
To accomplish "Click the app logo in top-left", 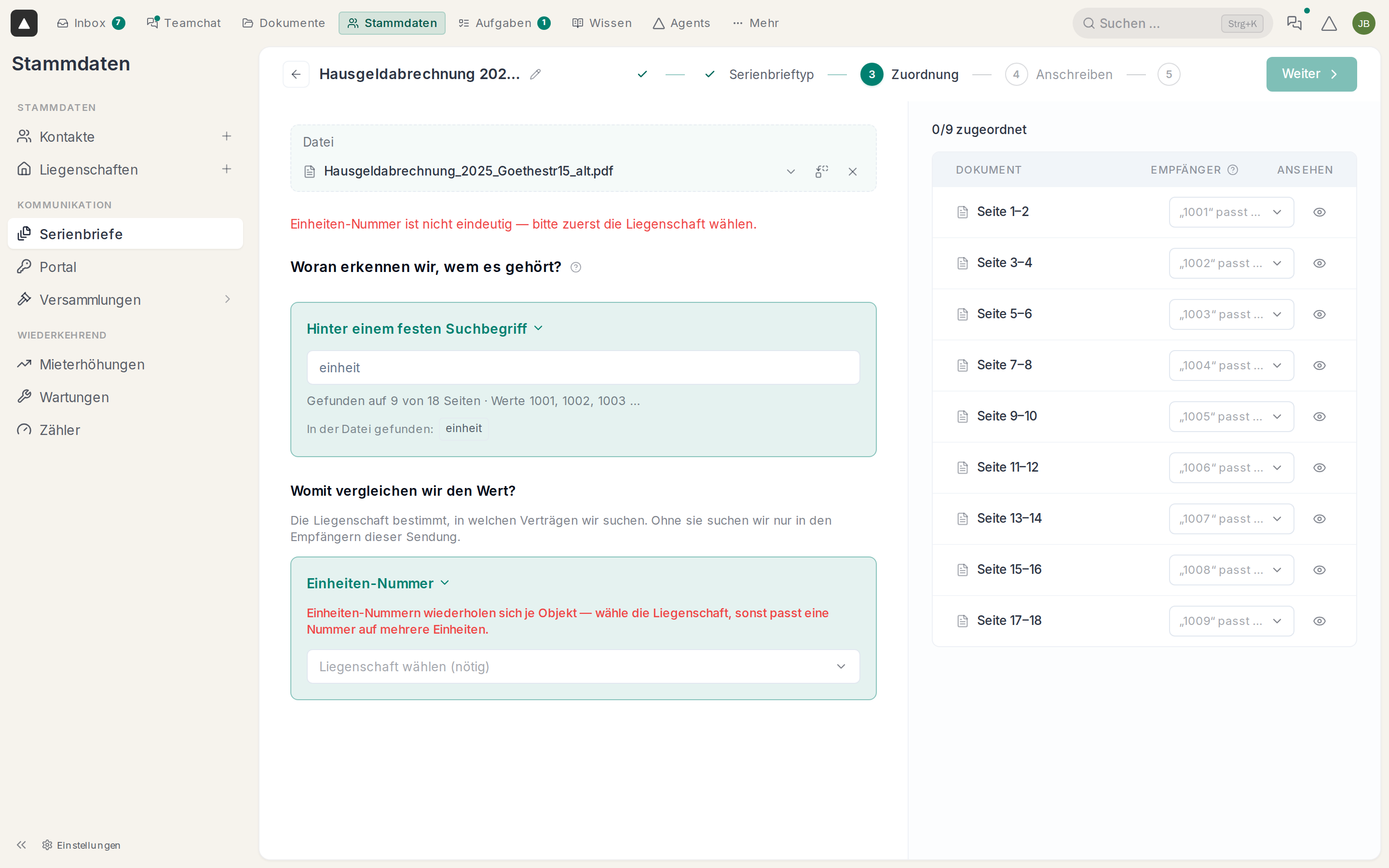I will coord(24,23).
